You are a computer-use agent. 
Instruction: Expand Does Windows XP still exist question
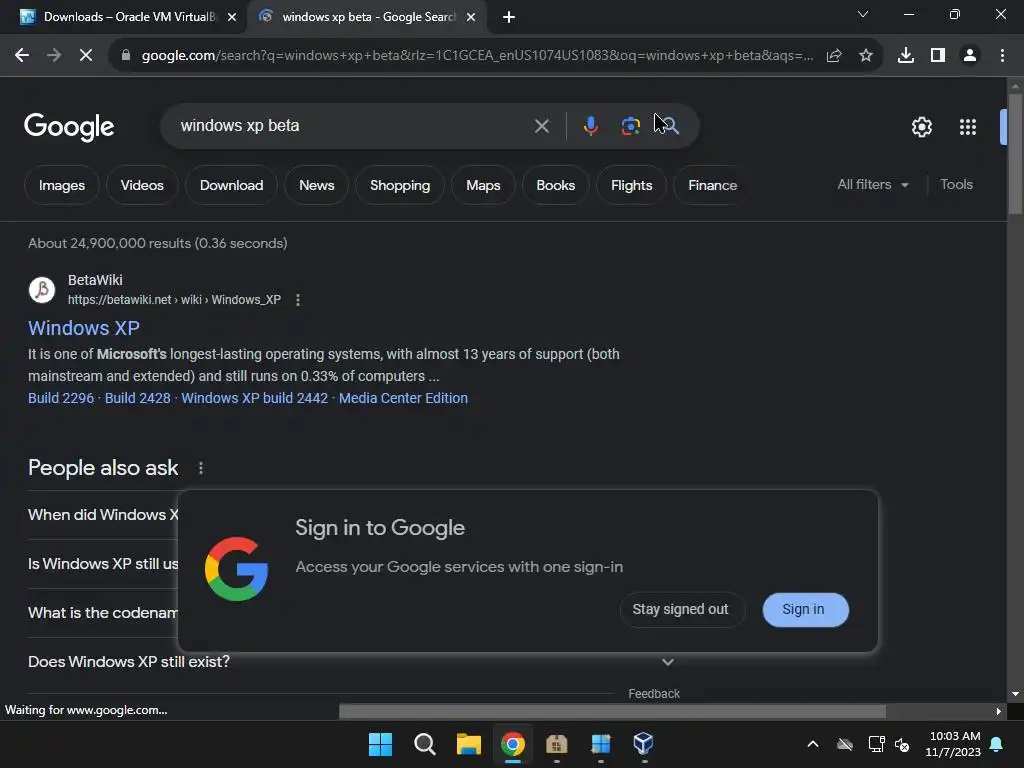coord(352,662)
